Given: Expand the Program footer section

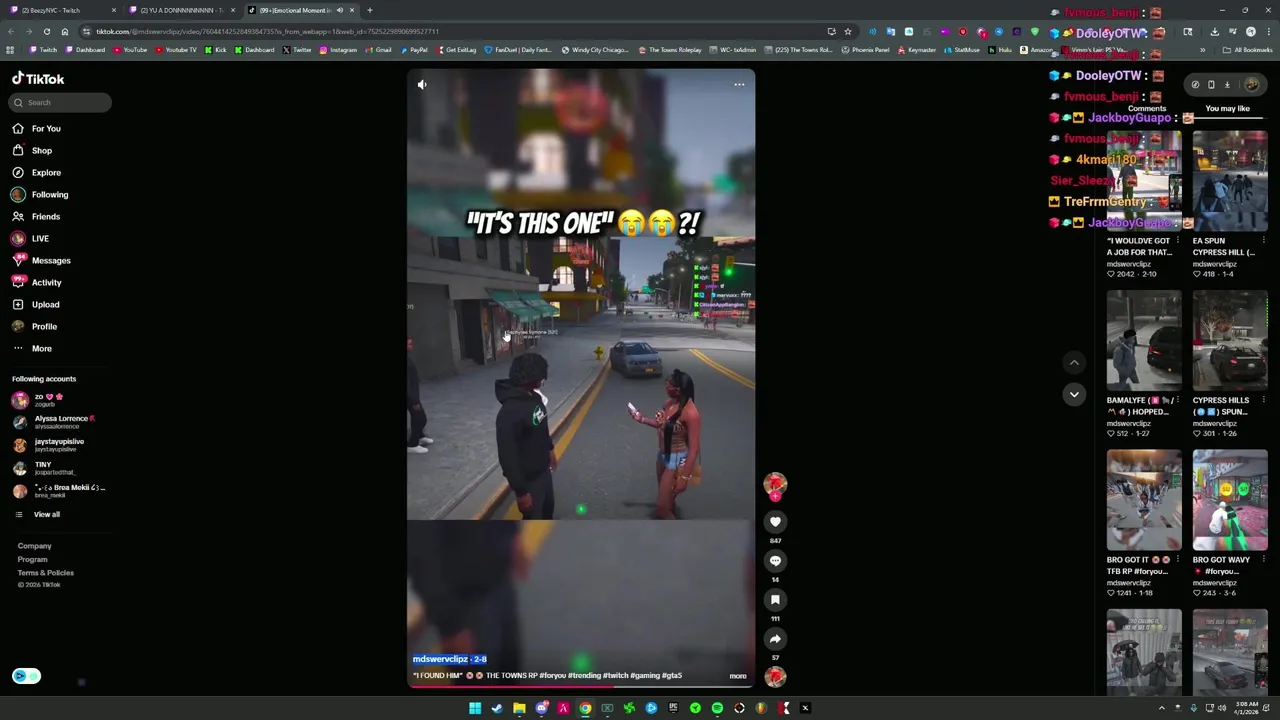Looking at the screenshot, I should coord(32,560).
